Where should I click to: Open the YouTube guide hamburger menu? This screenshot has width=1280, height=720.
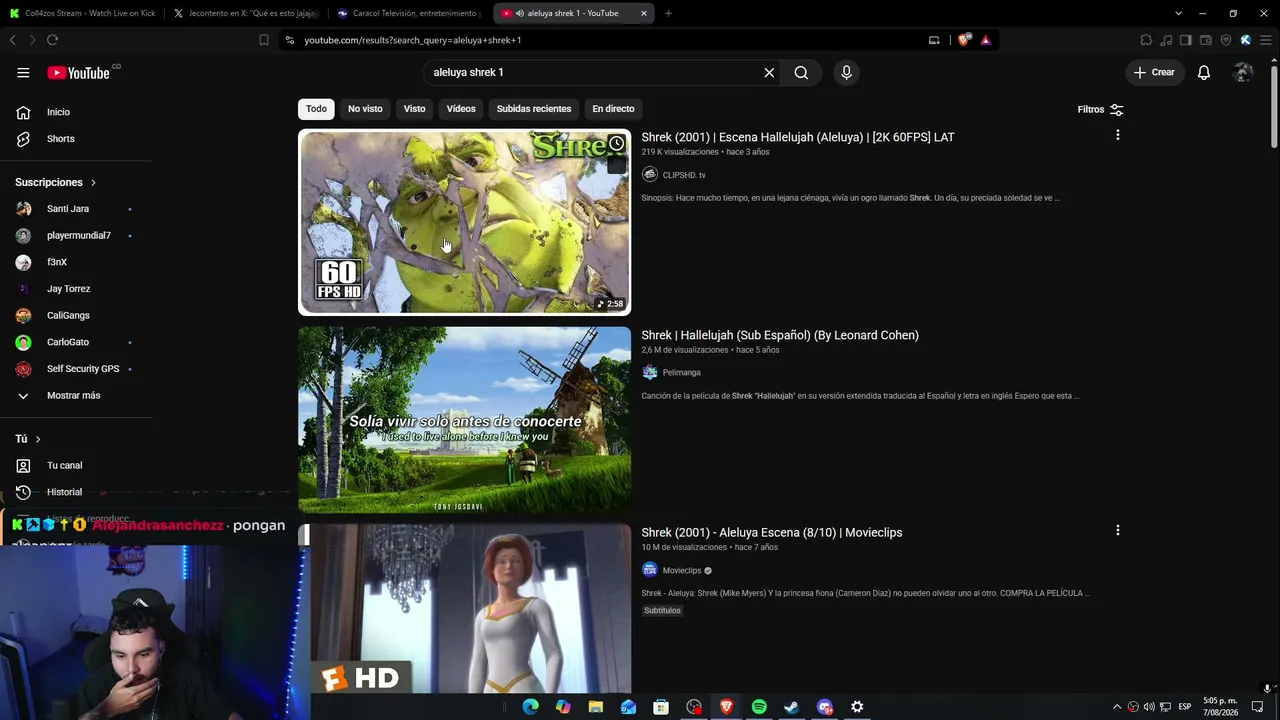[23, 72]
